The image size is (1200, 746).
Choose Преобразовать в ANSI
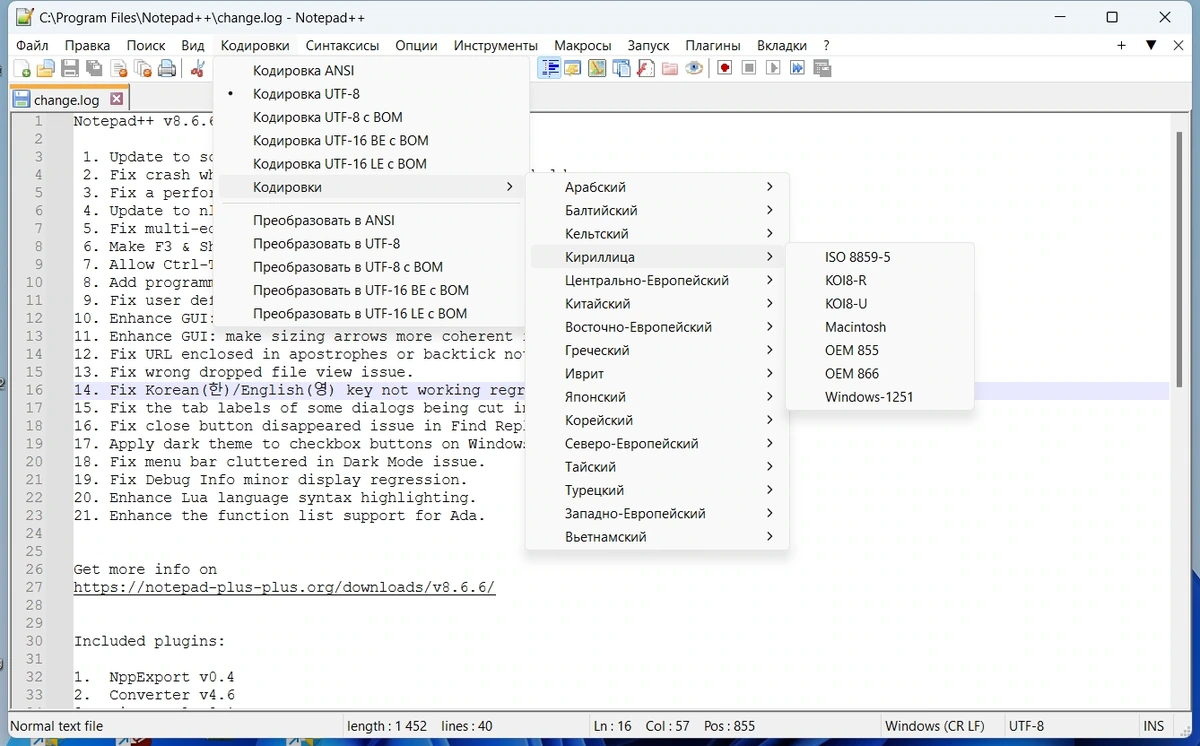[x=371, y=220]
